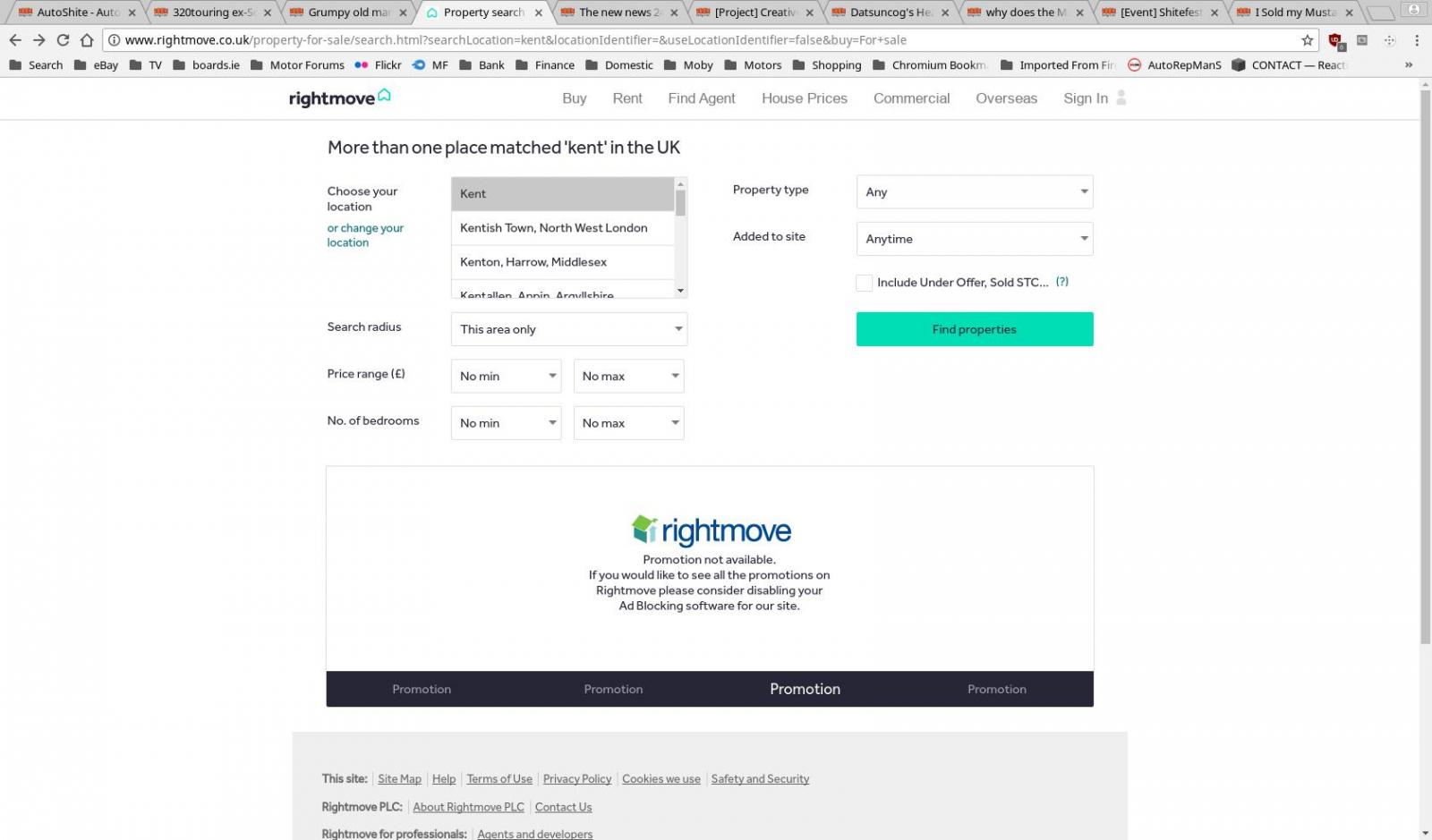Reload the page with the refresh icon
Viewport: 1432px width, 840px height.
pyautogui.click(x=63, y=40)
